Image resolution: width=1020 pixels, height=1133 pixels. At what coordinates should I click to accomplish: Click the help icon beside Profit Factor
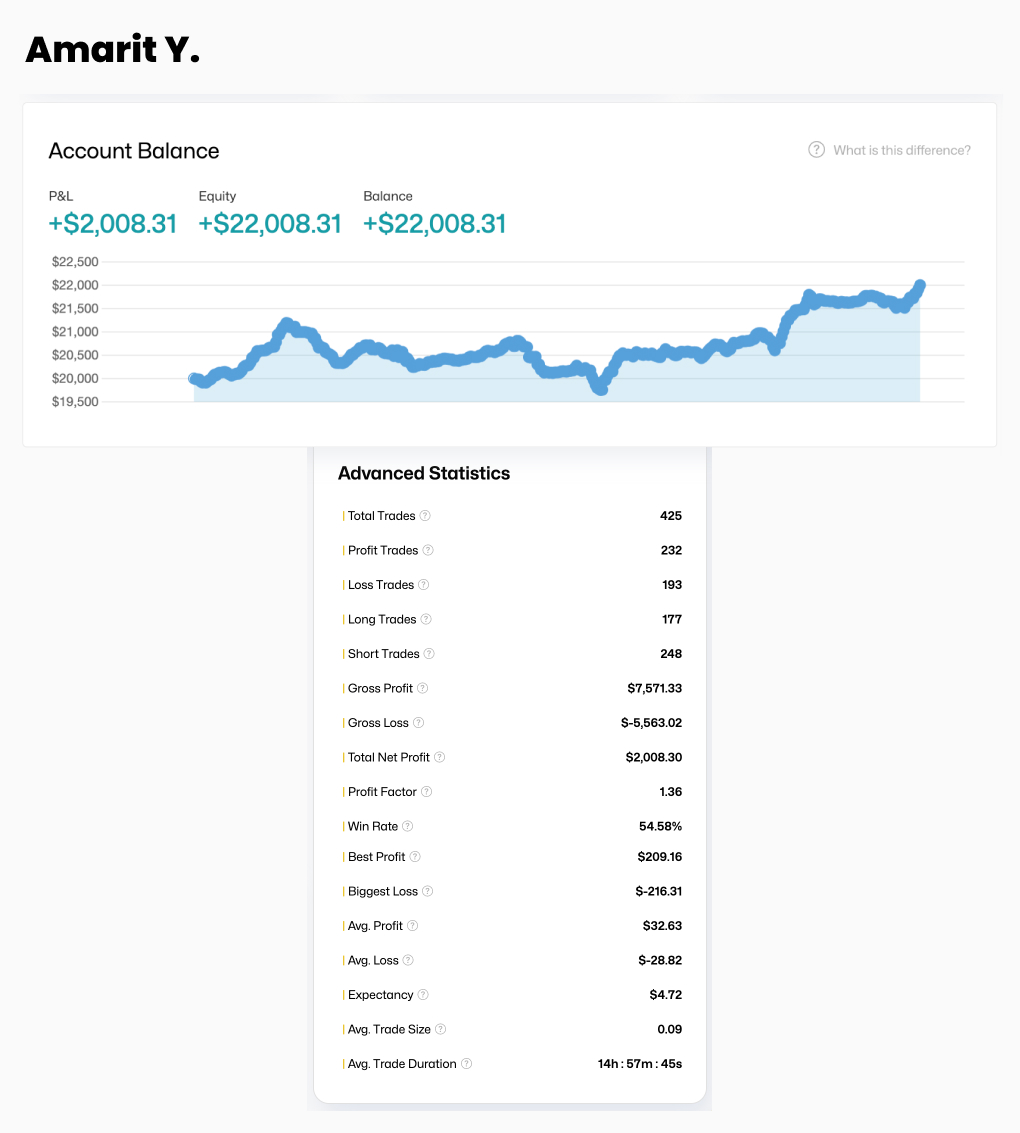pos(427,792)
